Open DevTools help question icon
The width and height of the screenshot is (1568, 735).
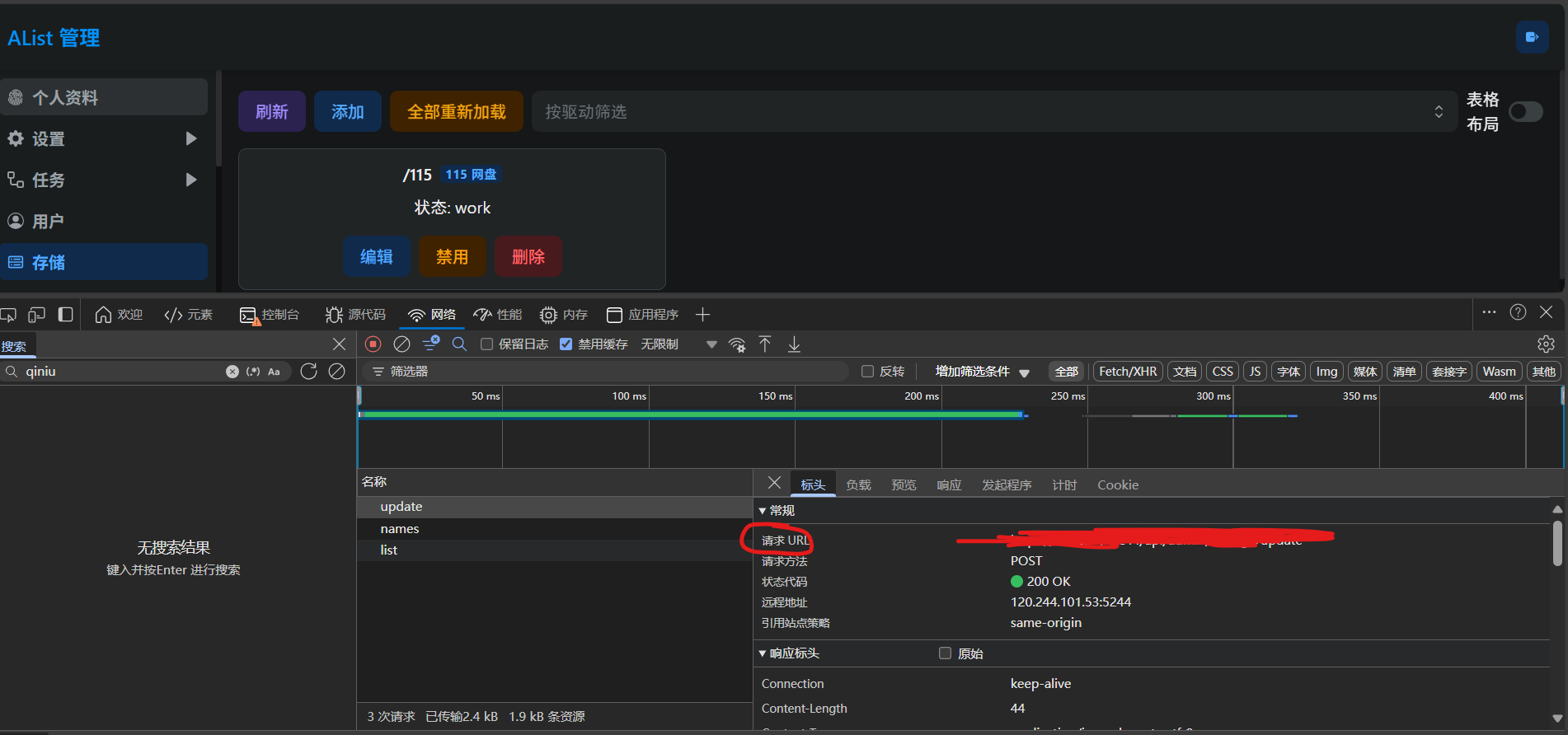pyautogui.click(x=1518, y=312)
